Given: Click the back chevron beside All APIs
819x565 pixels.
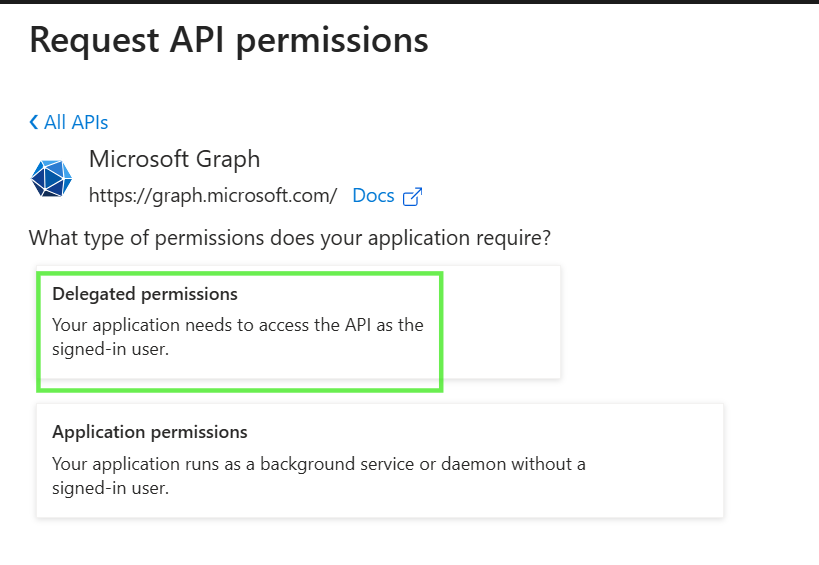Looking at the screenshot, I should [34, 122].
